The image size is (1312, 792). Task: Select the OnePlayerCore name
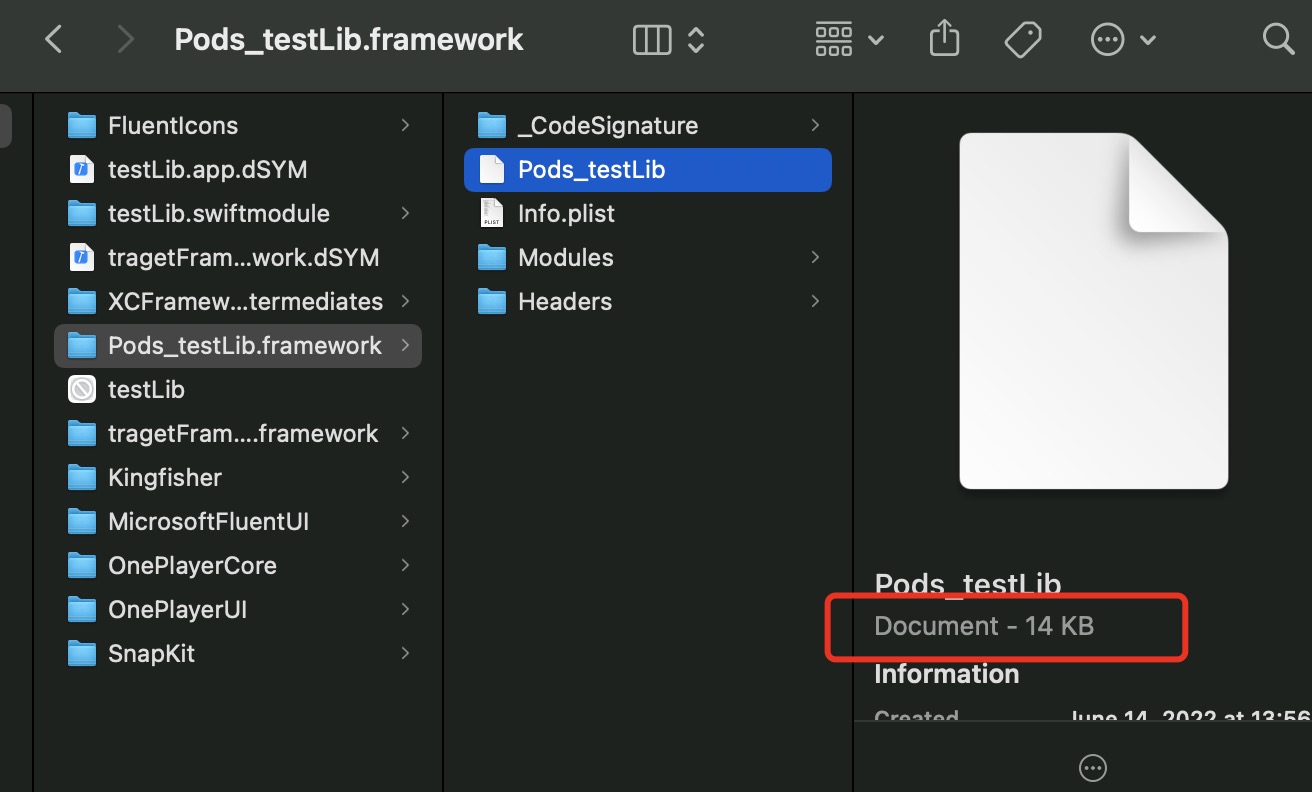[192, 566]
